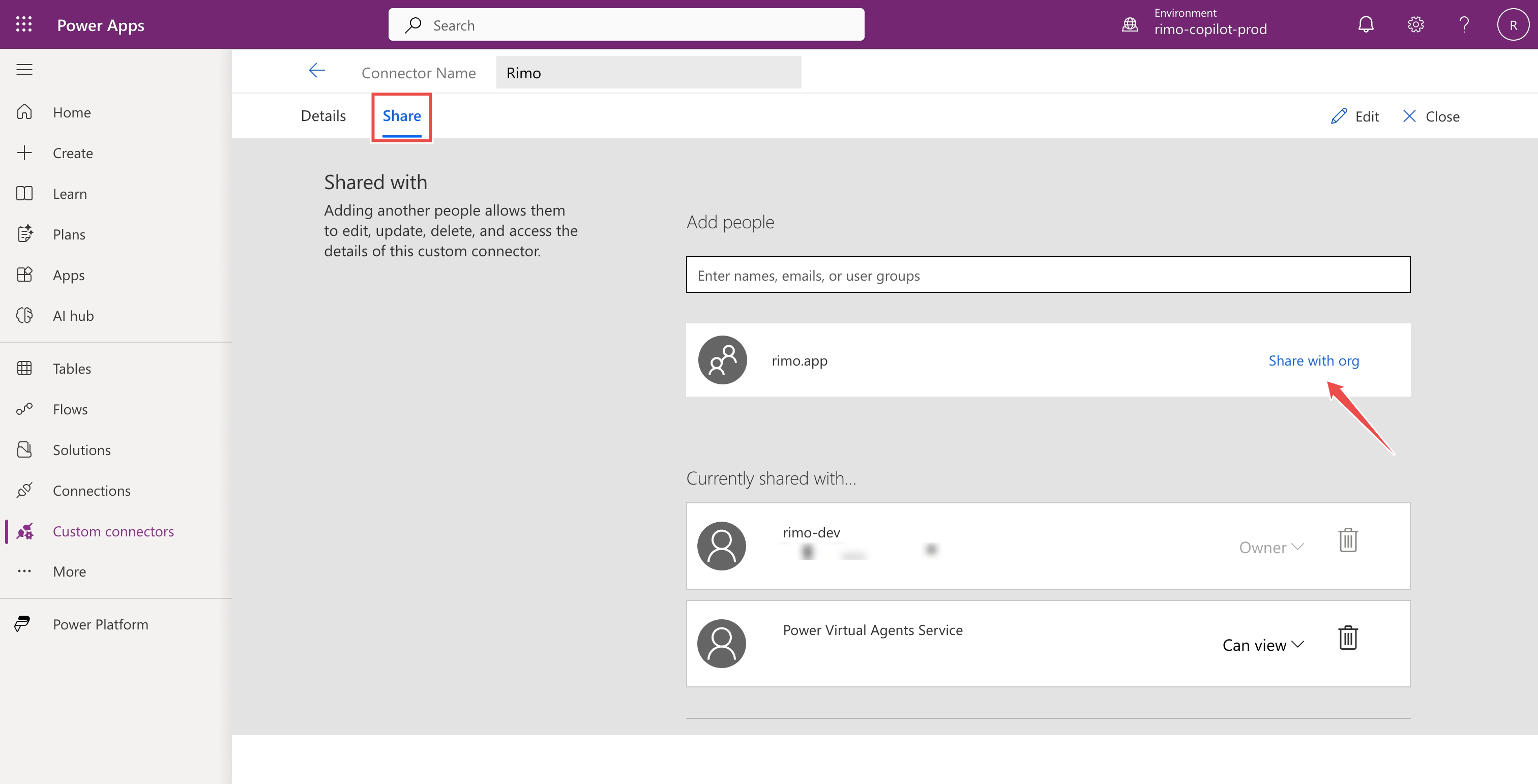The image size is (1538, 784).
Task: Click the Add people input field
Action: pyautogui.click(x=1048, y=275)
